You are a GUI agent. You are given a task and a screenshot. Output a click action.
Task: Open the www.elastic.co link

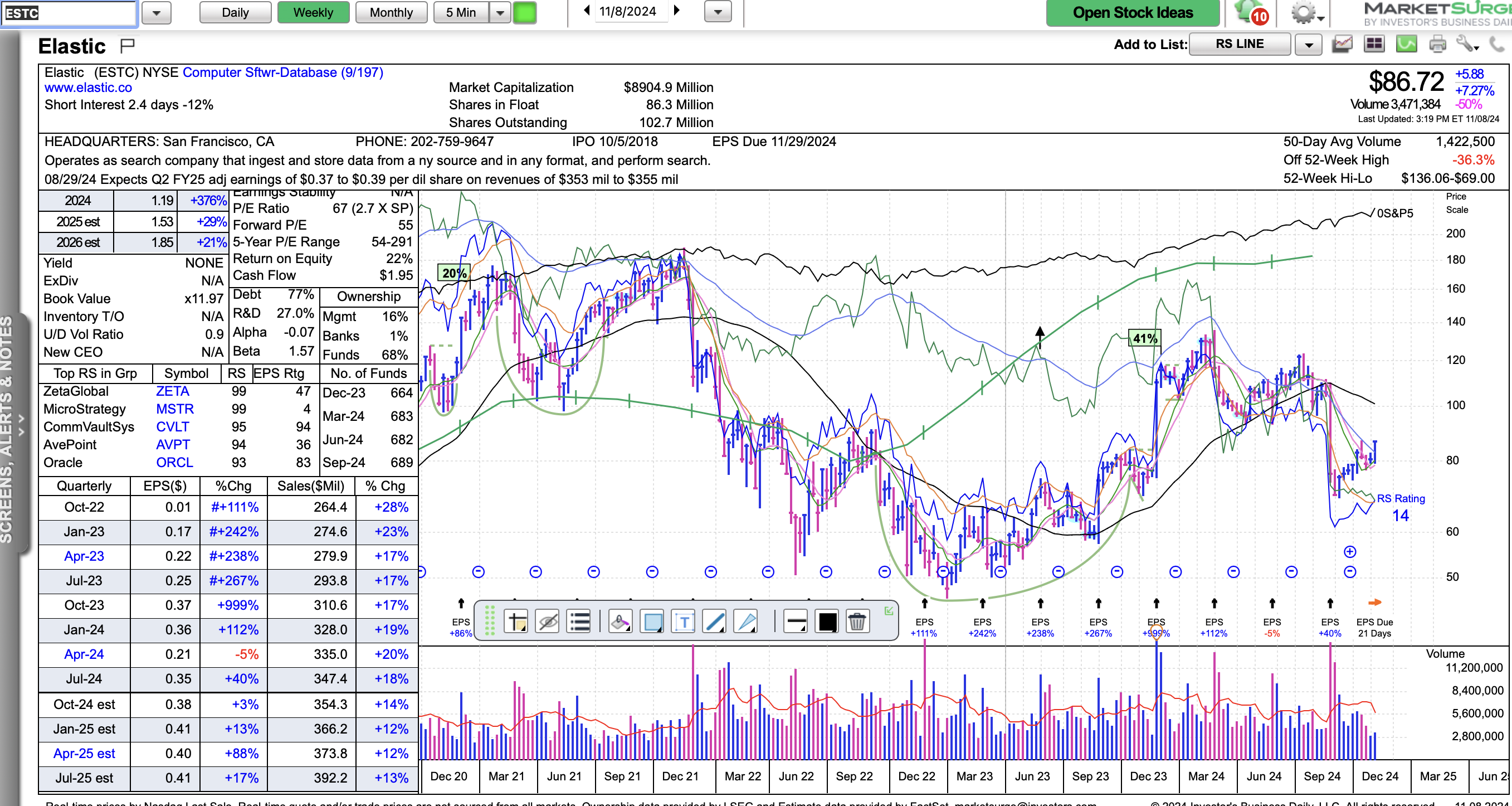coord(88,88)
